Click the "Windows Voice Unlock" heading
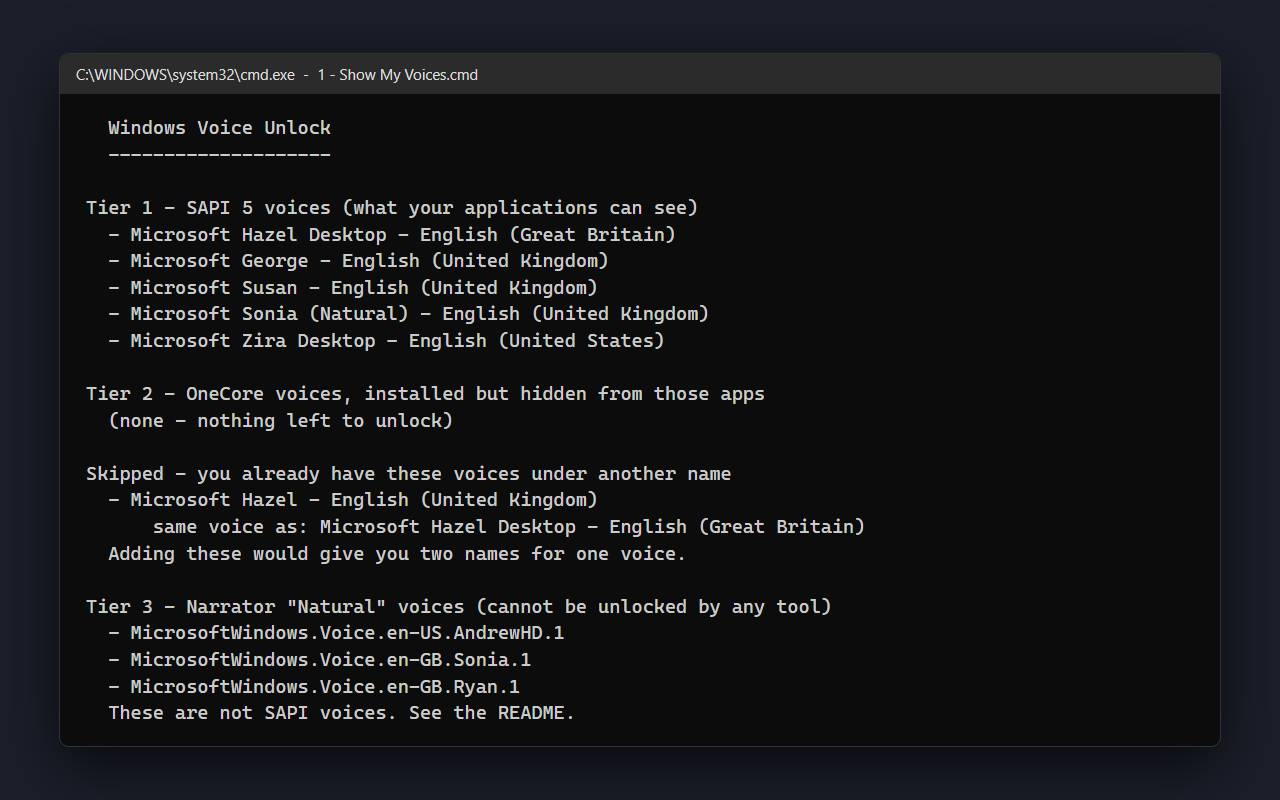Viewport: 1280px width, 800px height. click(219, 128)
